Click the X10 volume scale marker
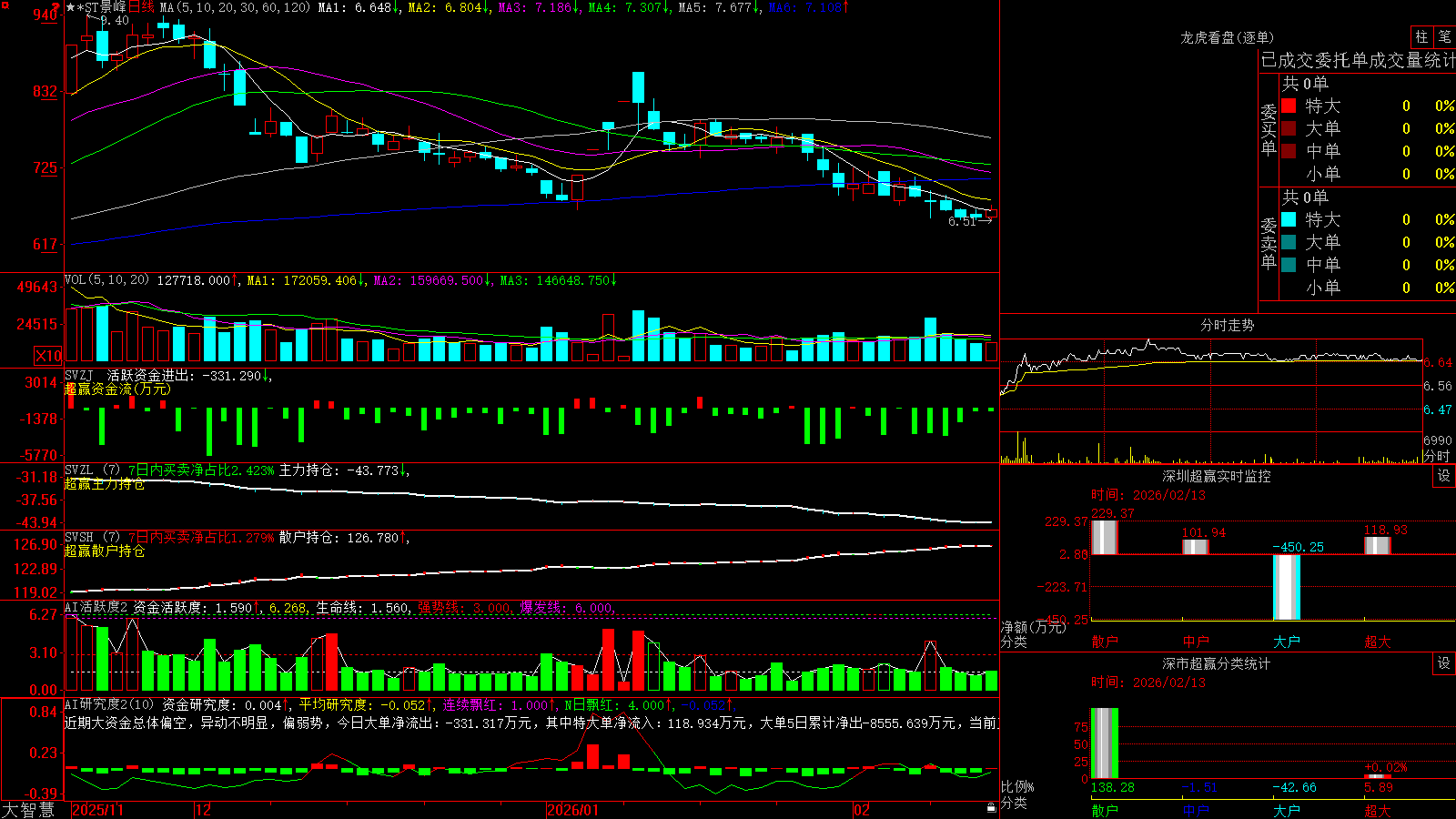 tap(49, 356)
